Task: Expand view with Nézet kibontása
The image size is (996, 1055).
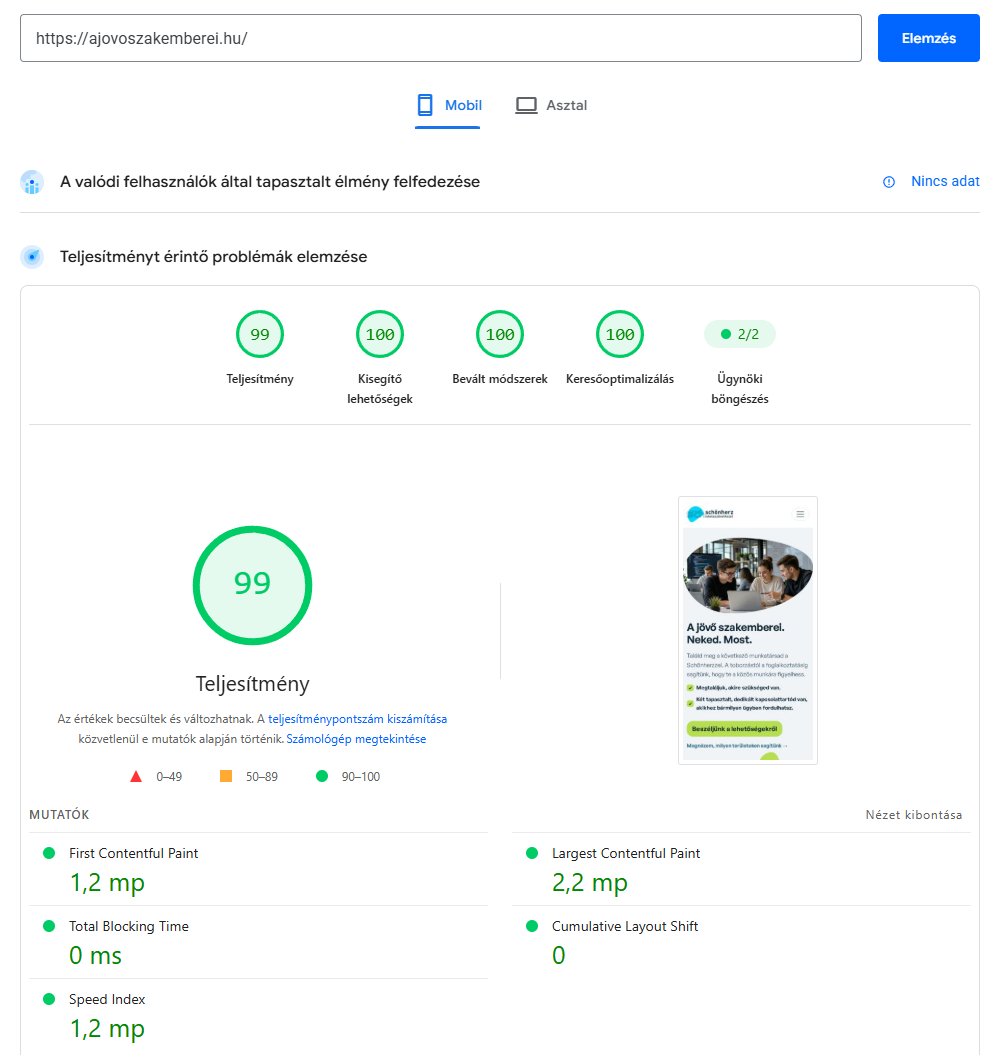Action: 913,815
